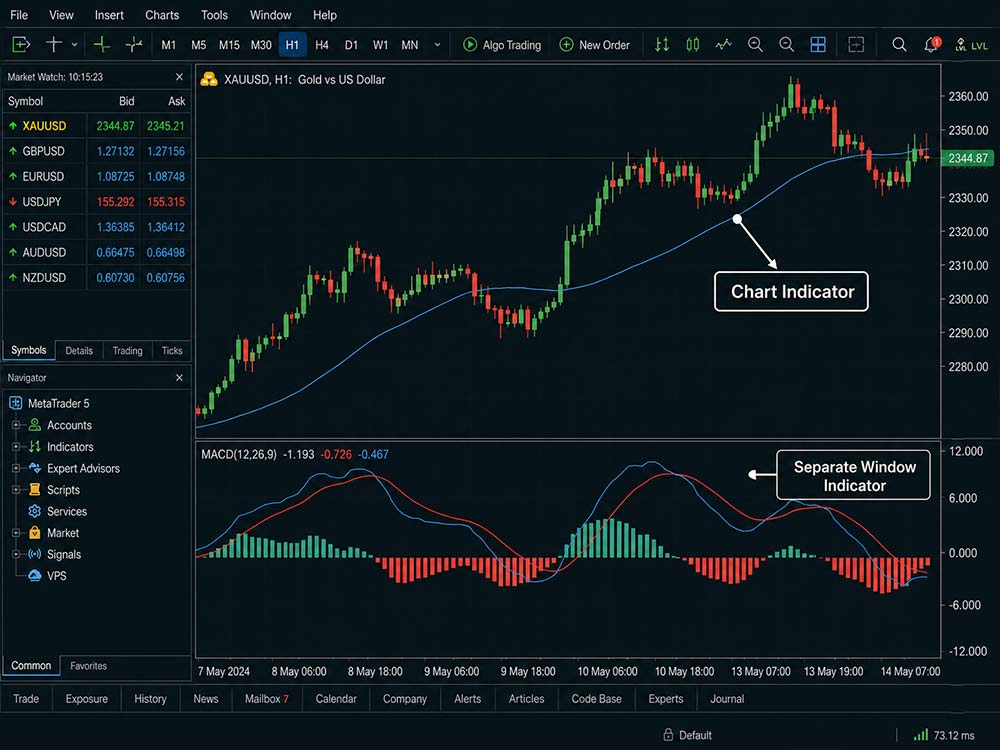Open the History tab in toolbox
The width and height of the screenshot is (1000, 750).
151,699
